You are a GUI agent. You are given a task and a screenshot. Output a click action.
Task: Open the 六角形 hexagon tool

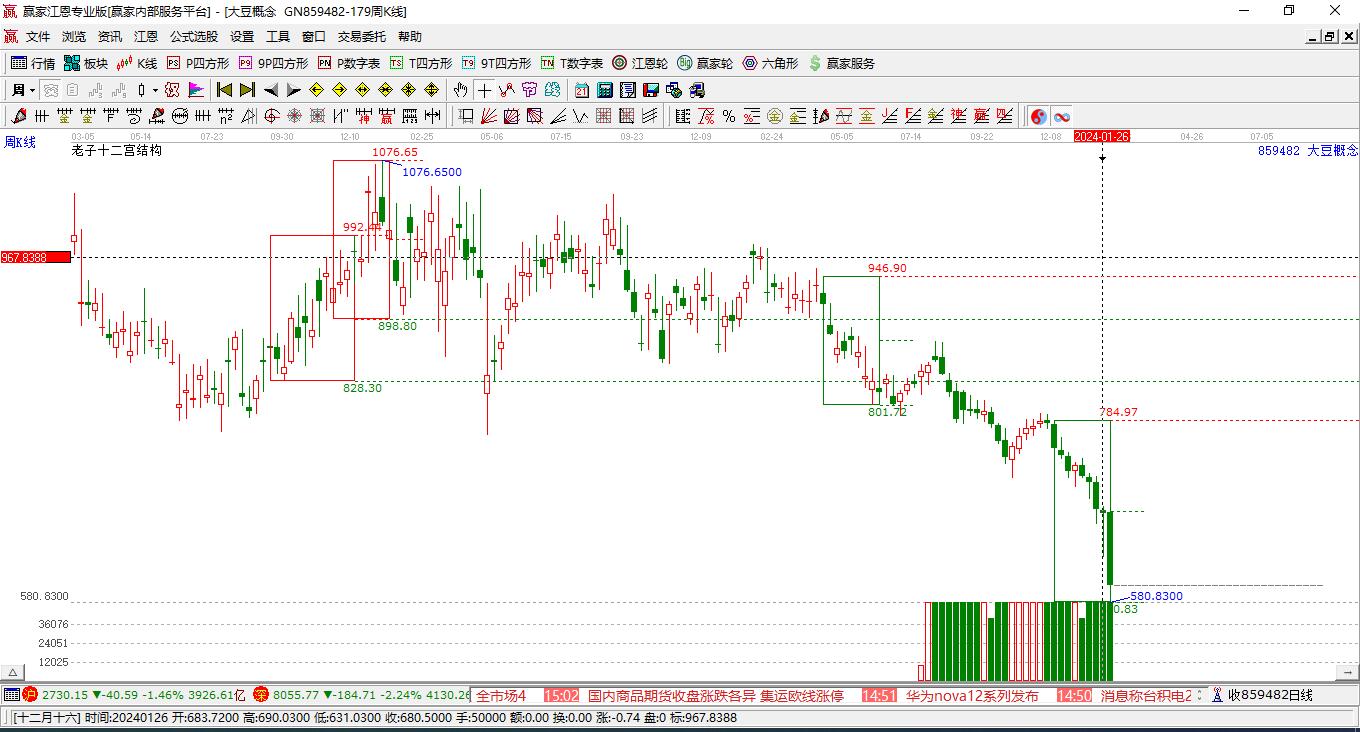(770, 63)
